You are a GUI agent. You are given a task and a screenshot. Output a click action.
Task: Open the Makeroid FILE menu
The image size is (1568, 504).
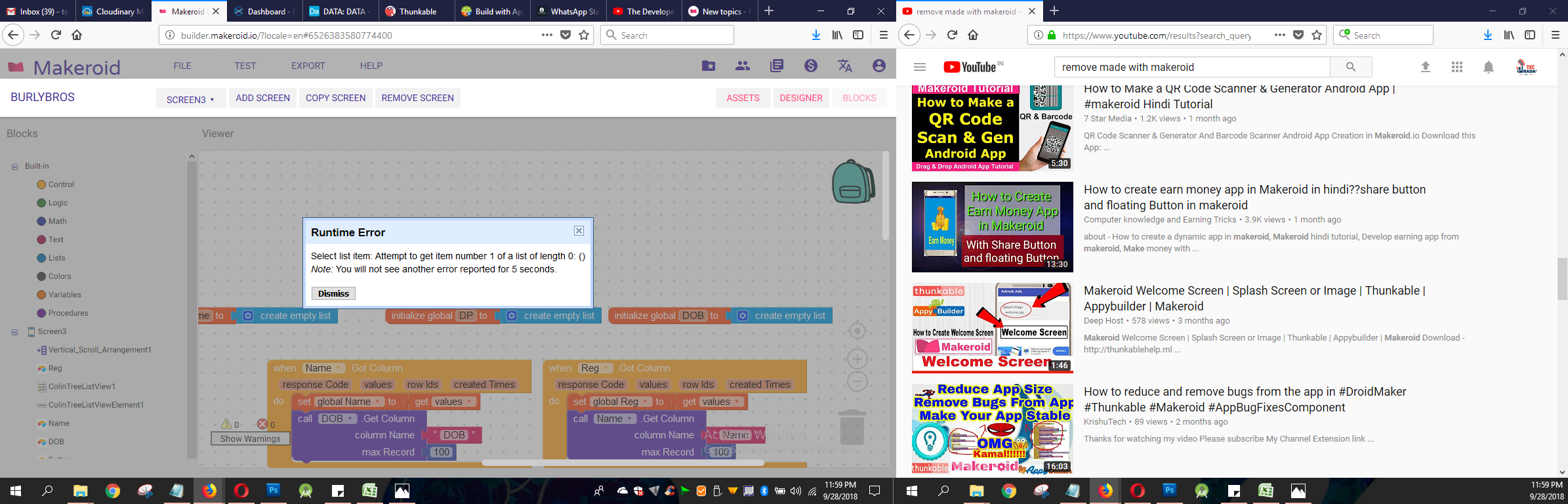click(x=182, y=66)
